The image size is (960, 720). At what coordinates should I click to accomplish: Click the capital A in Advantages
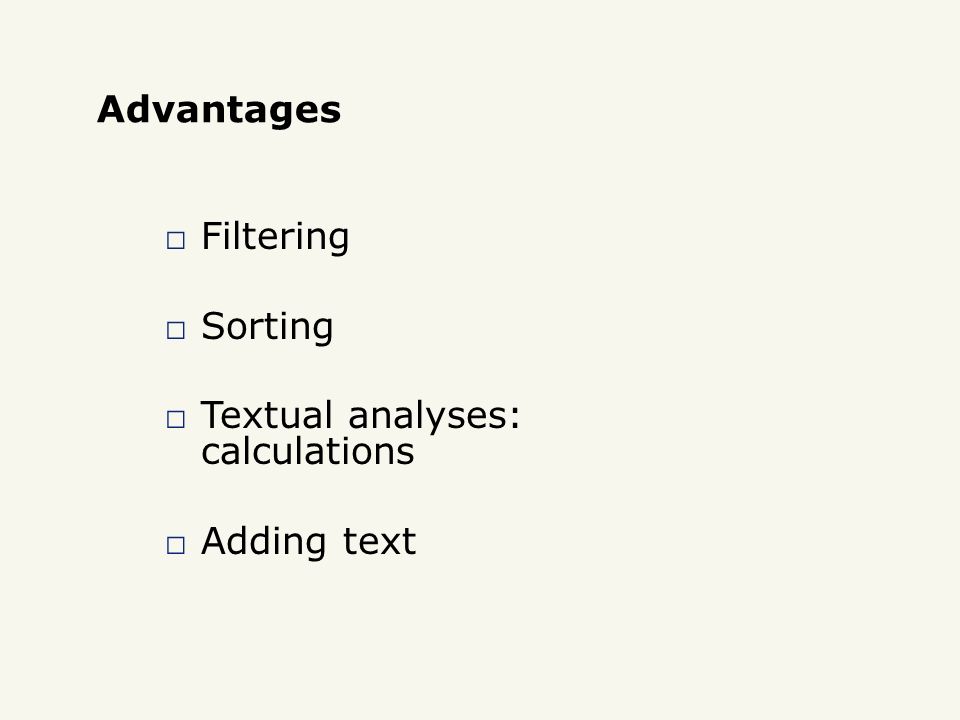(x=113, y=110)
